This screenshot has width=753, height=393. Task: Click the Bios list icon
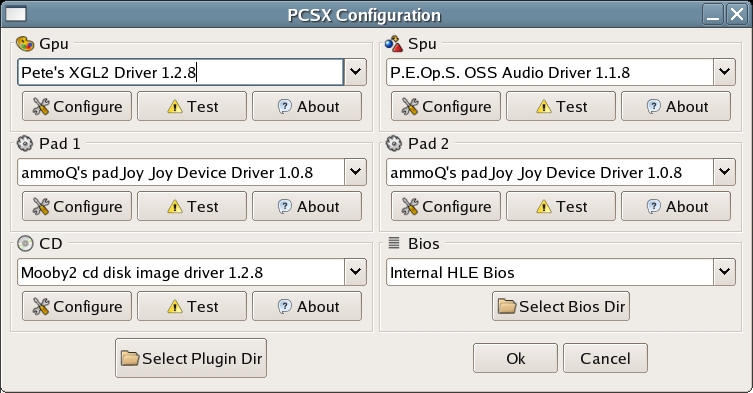394,243
